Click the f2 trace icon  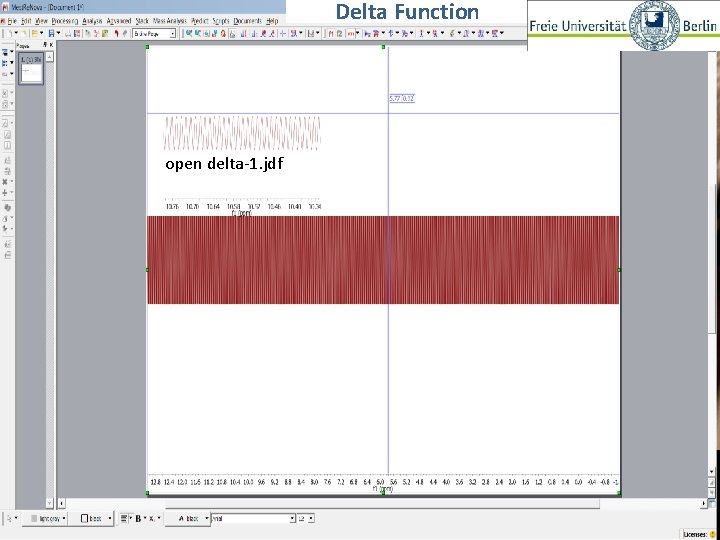coord(339,33)
